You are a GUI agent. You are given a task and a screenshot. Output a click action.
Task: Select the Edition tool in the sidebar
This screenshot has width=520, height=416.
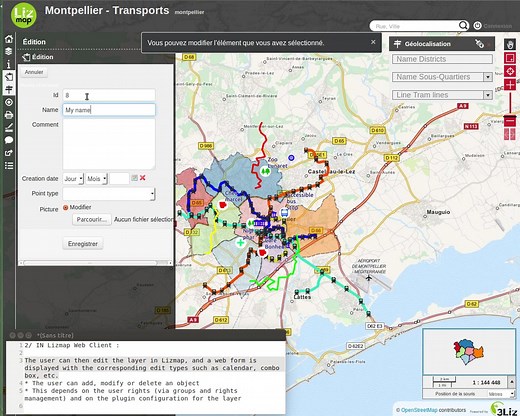pos(9,77)
